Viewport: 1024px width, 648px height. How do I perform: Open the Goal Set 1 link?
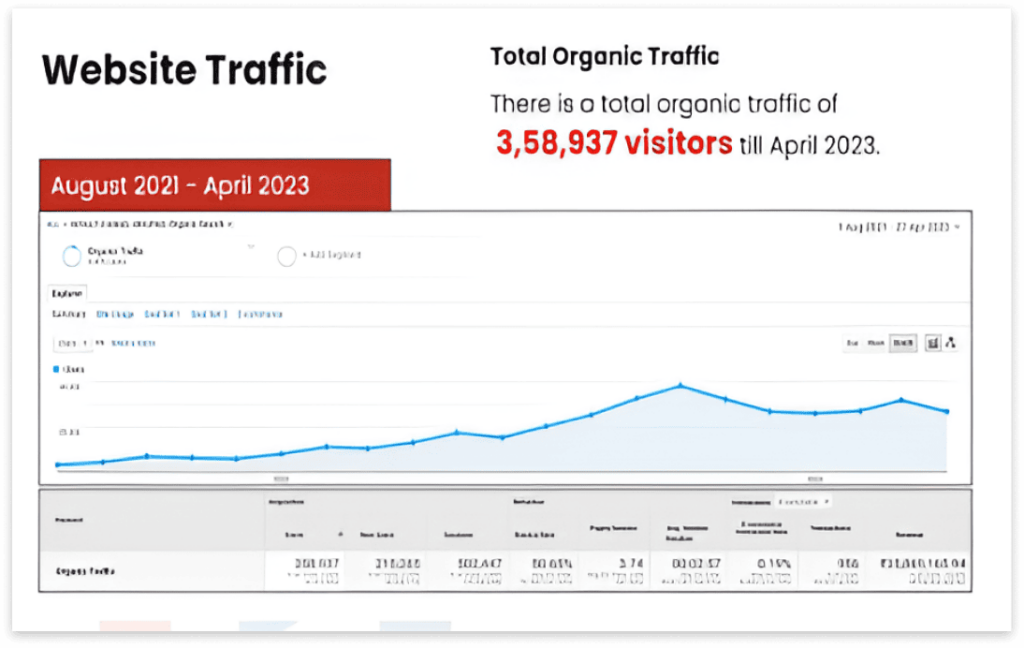point(161,314)
